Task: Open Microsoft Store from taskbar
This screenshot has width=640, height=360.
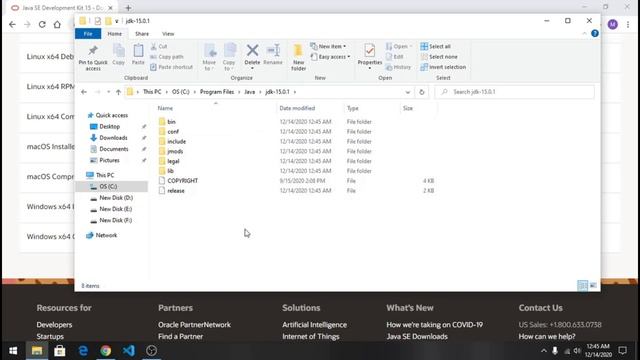Action: (60, 351)
